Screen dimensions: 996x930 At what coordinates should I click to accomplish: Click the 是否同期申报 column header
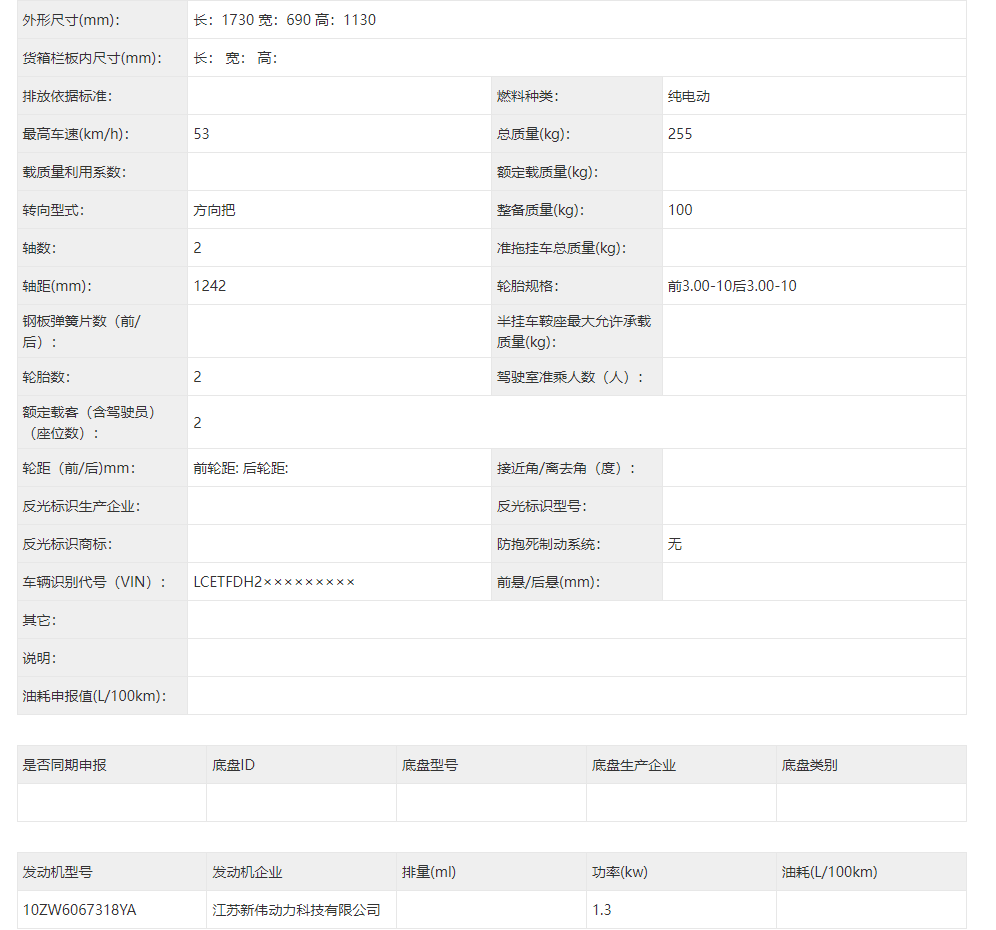(x=64, y=765)
